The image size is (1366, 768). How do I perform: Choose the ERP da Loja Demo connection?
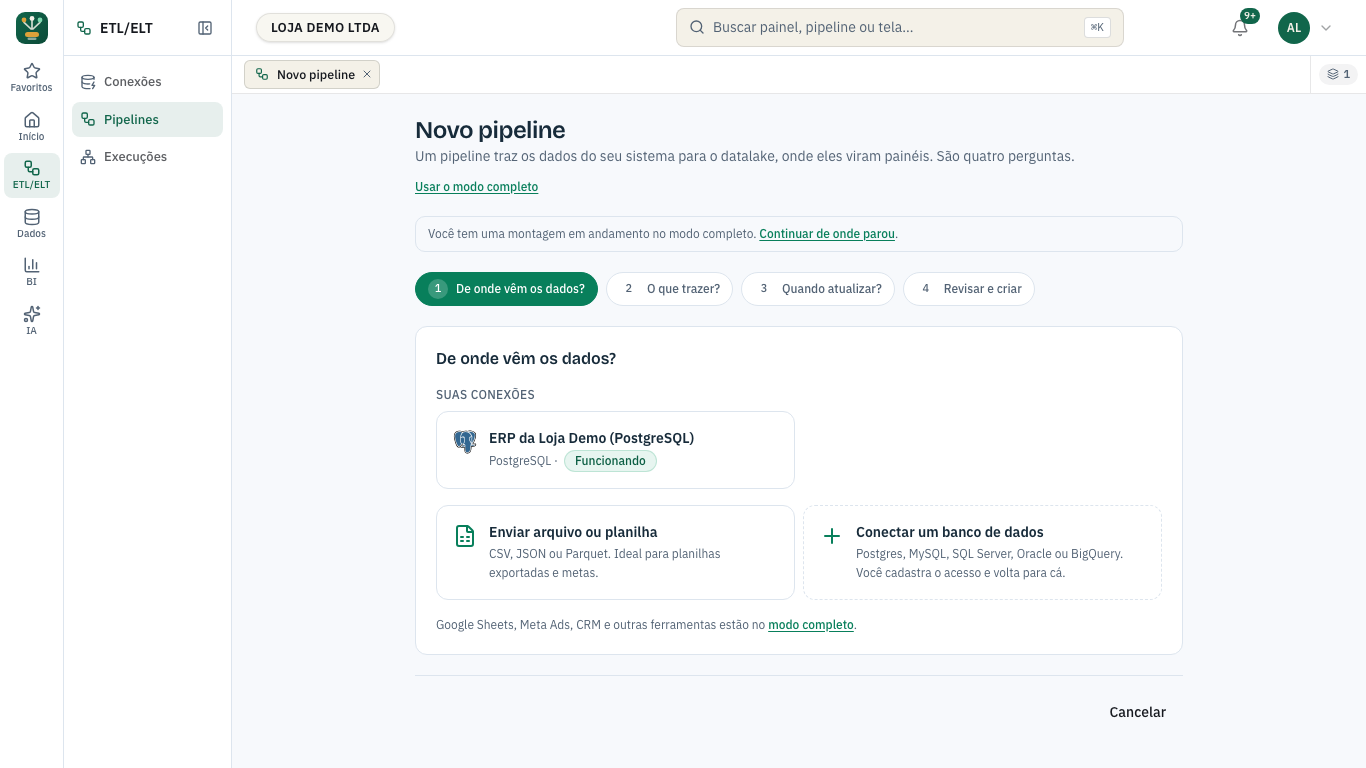tap(615, 450)
